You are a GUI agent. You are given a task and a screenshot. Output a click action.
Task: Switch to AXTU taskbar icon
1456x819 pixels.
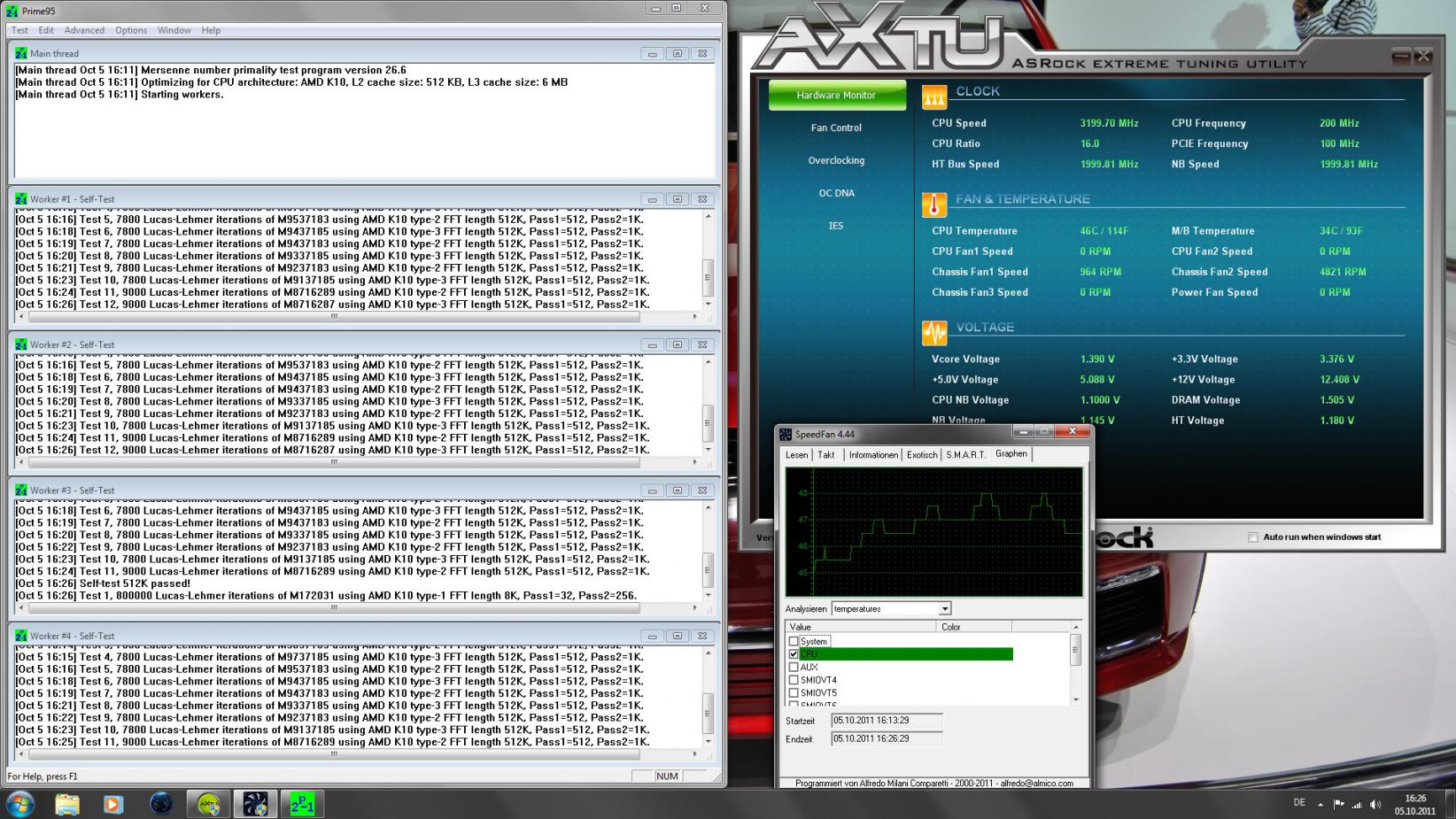click(208, 804)
